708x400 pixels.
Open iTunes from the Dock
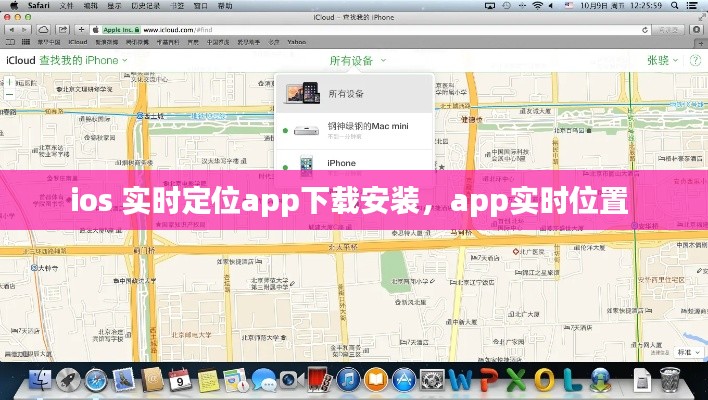pyautogui.click(x=348, y=380)
